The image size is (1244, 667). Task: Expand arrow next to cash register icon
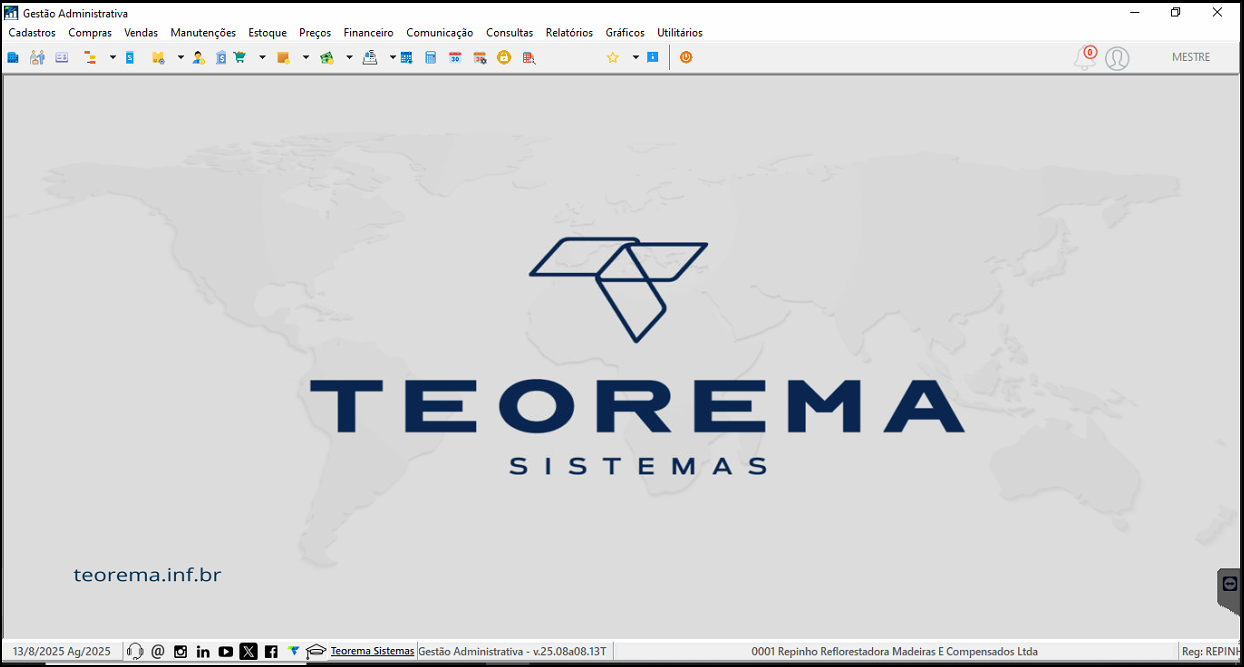point(392,58)
